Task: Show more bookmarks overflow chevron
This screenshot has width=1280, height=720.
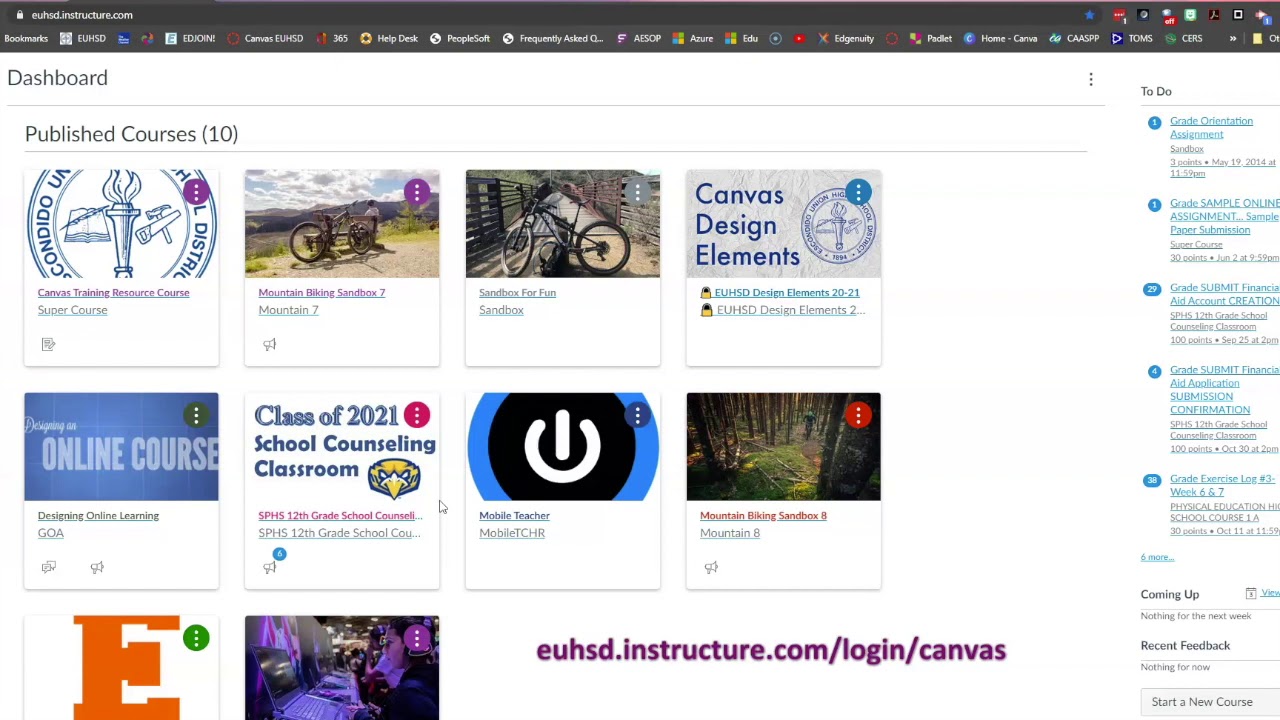Action: pyautogui.click(x=1232, y=38)
